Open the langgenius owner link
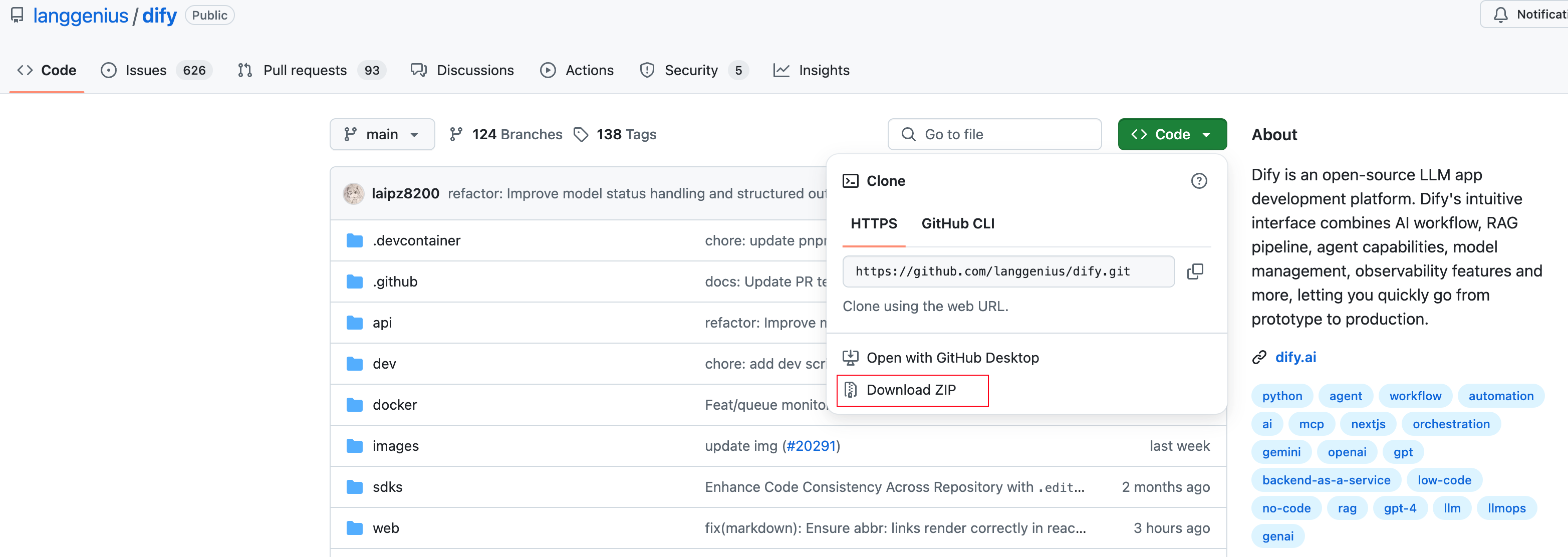The width and height of the screenshot is (1568, 557). click(80, 15)
